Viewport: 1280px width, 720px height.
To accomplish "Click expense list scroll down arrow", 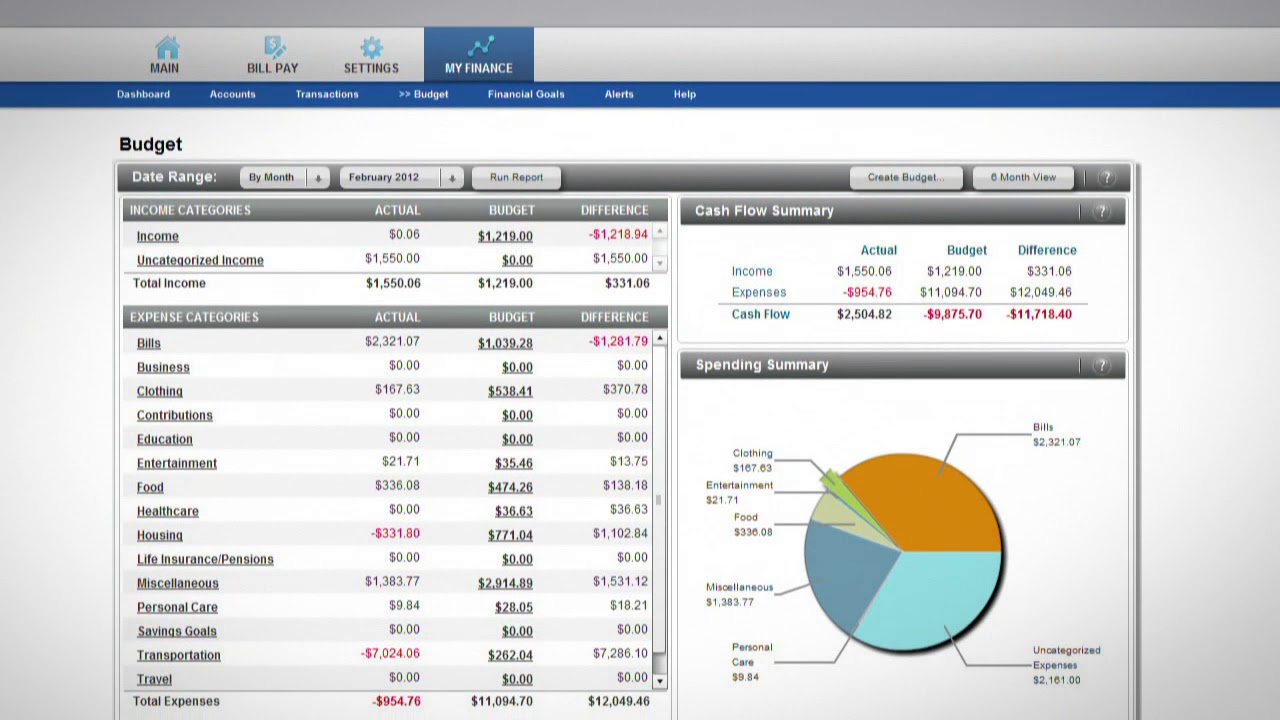I will click(x=659, y=681).
